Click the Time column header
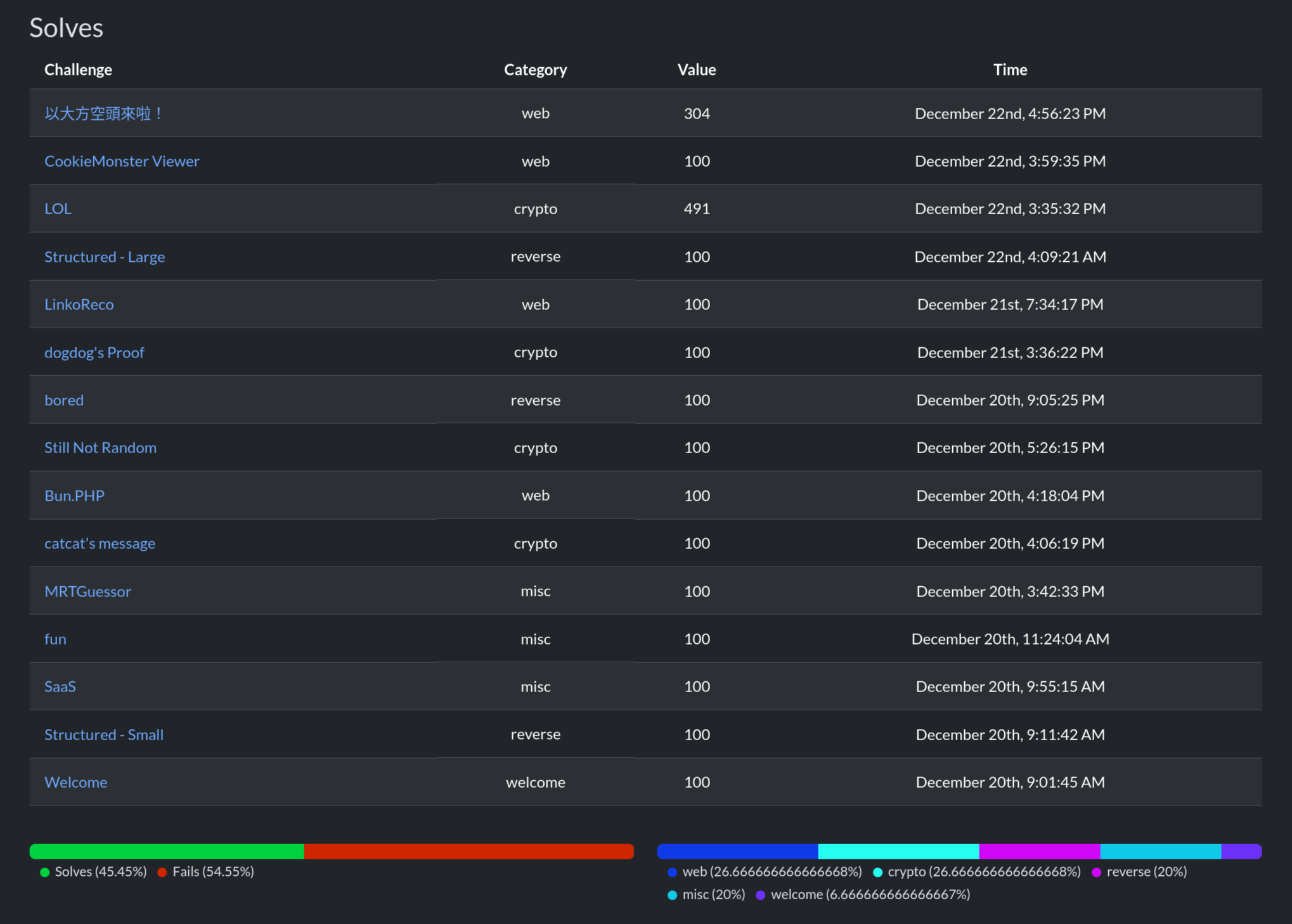 pos(1010,70)
